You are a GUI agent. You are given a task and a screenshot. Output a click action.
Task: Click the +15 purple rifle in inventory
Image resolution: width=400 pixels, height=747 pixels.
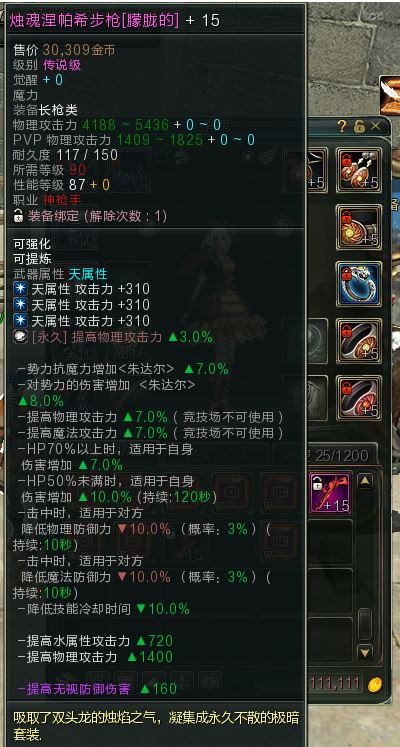pos(330,492)
